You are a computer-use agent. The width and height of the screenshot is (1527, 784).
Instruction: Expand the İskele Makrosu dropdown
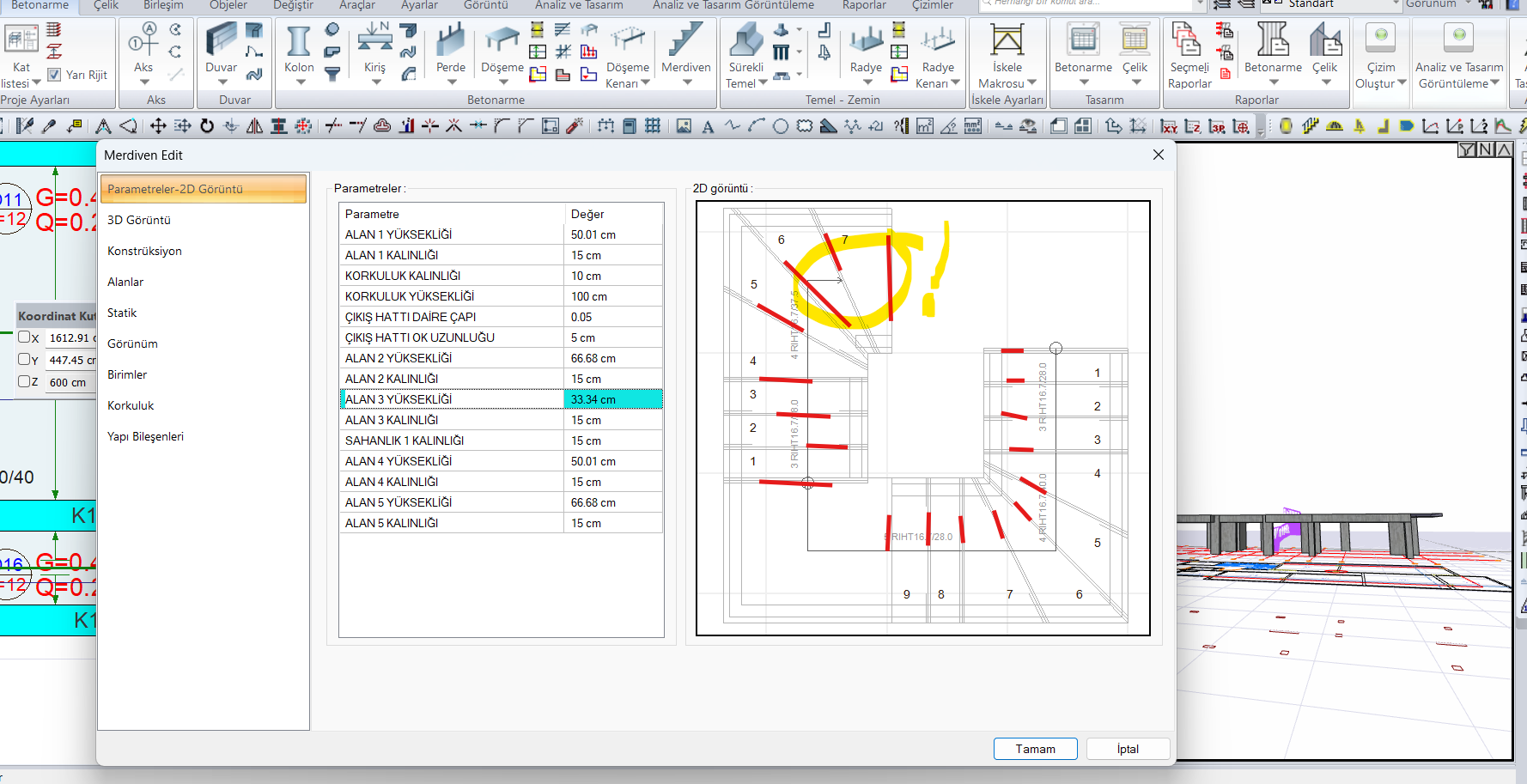point(1031,83)
